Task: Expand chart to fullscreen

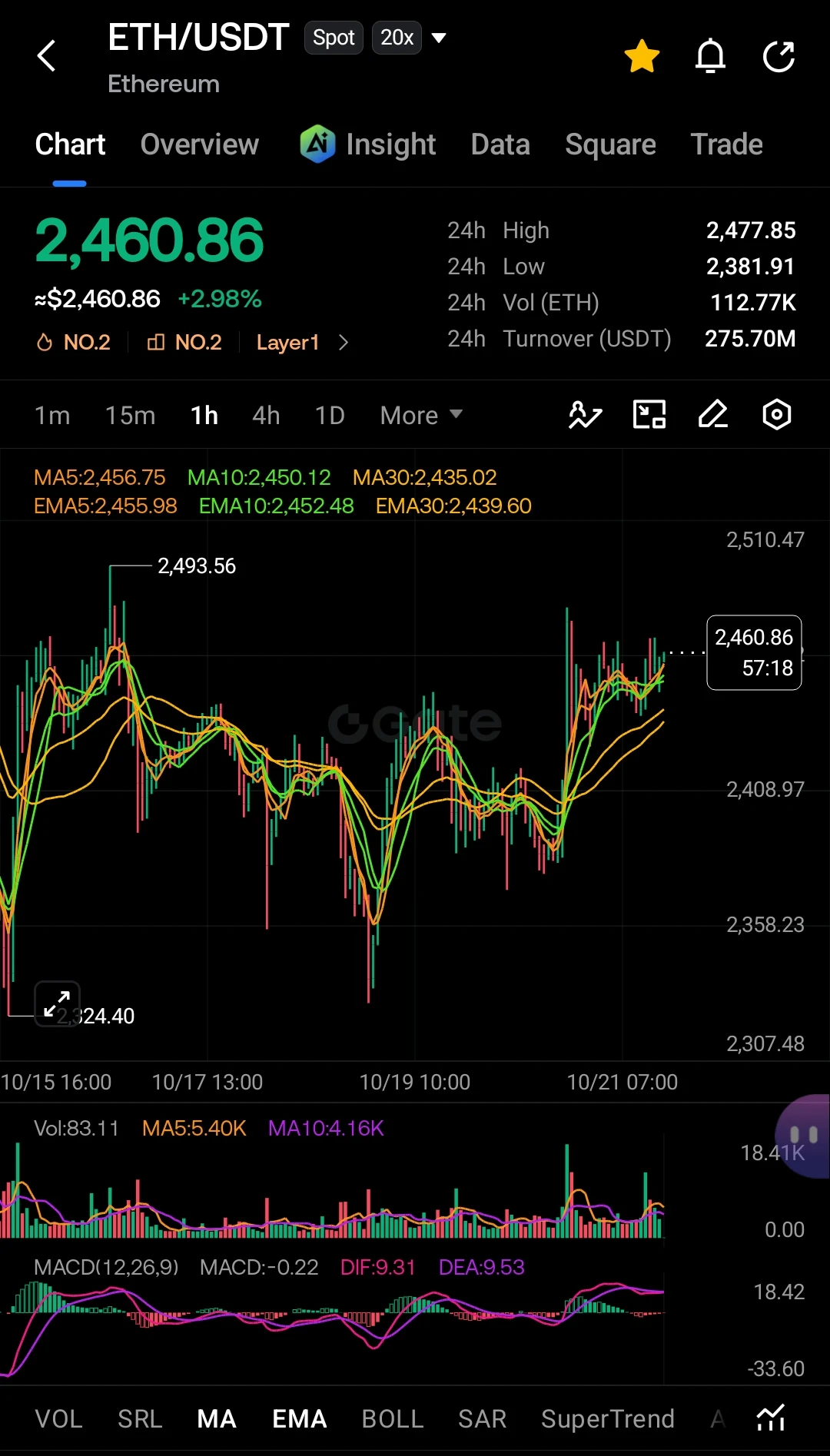Action: pos(58,1003)
